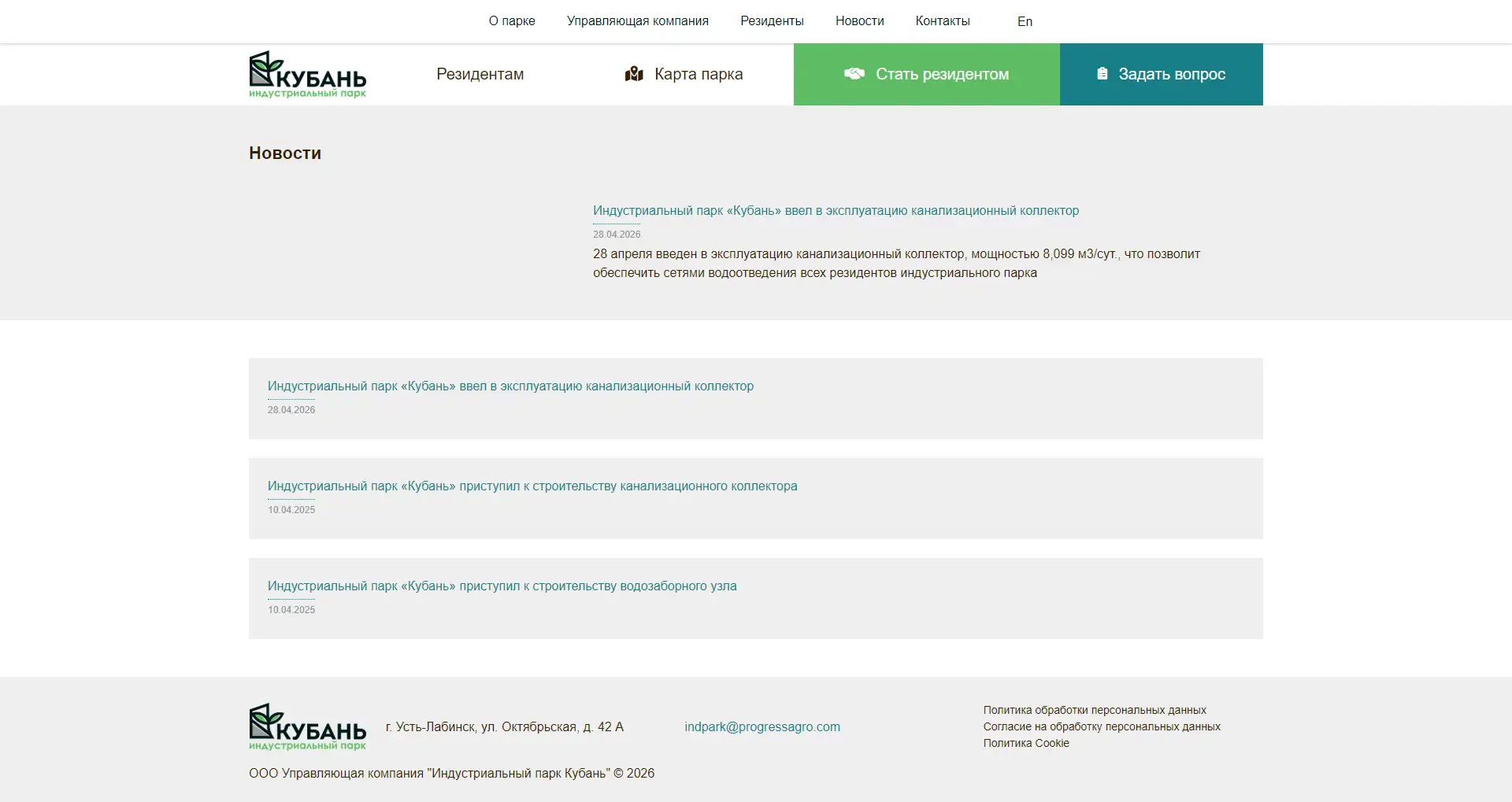Click the indpark@progressagro.com email link

(762, 727)
